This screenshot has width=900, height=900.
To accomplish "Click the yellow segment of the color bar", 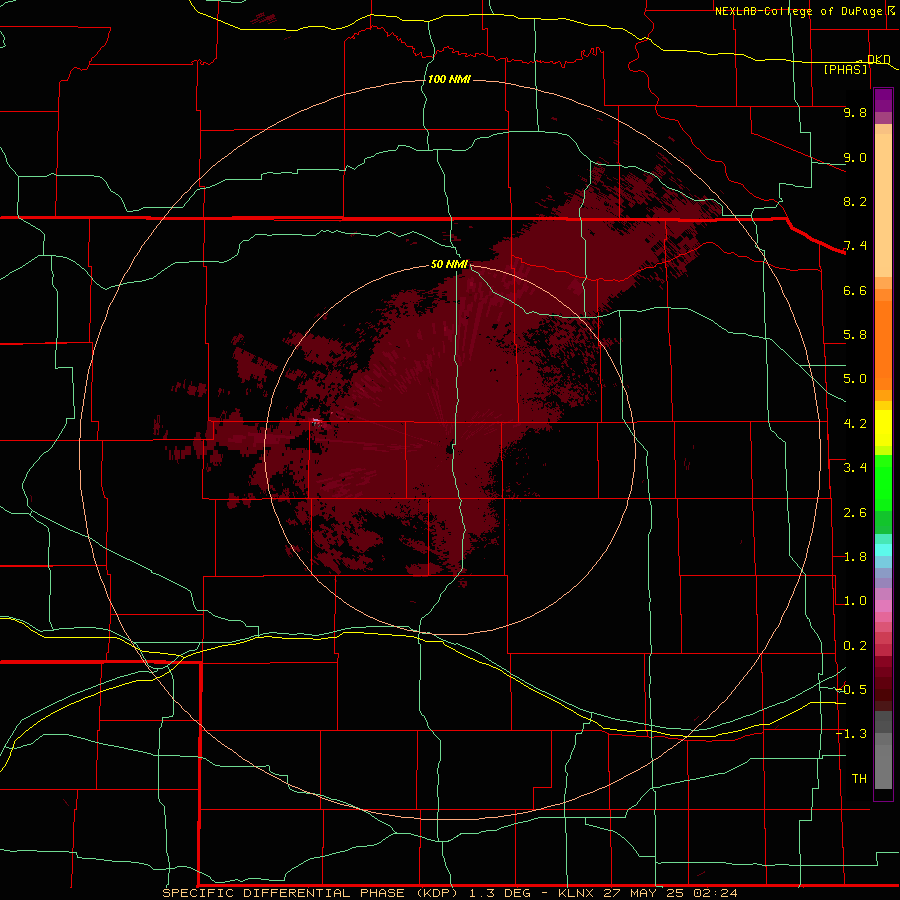I will coord(883,428).
